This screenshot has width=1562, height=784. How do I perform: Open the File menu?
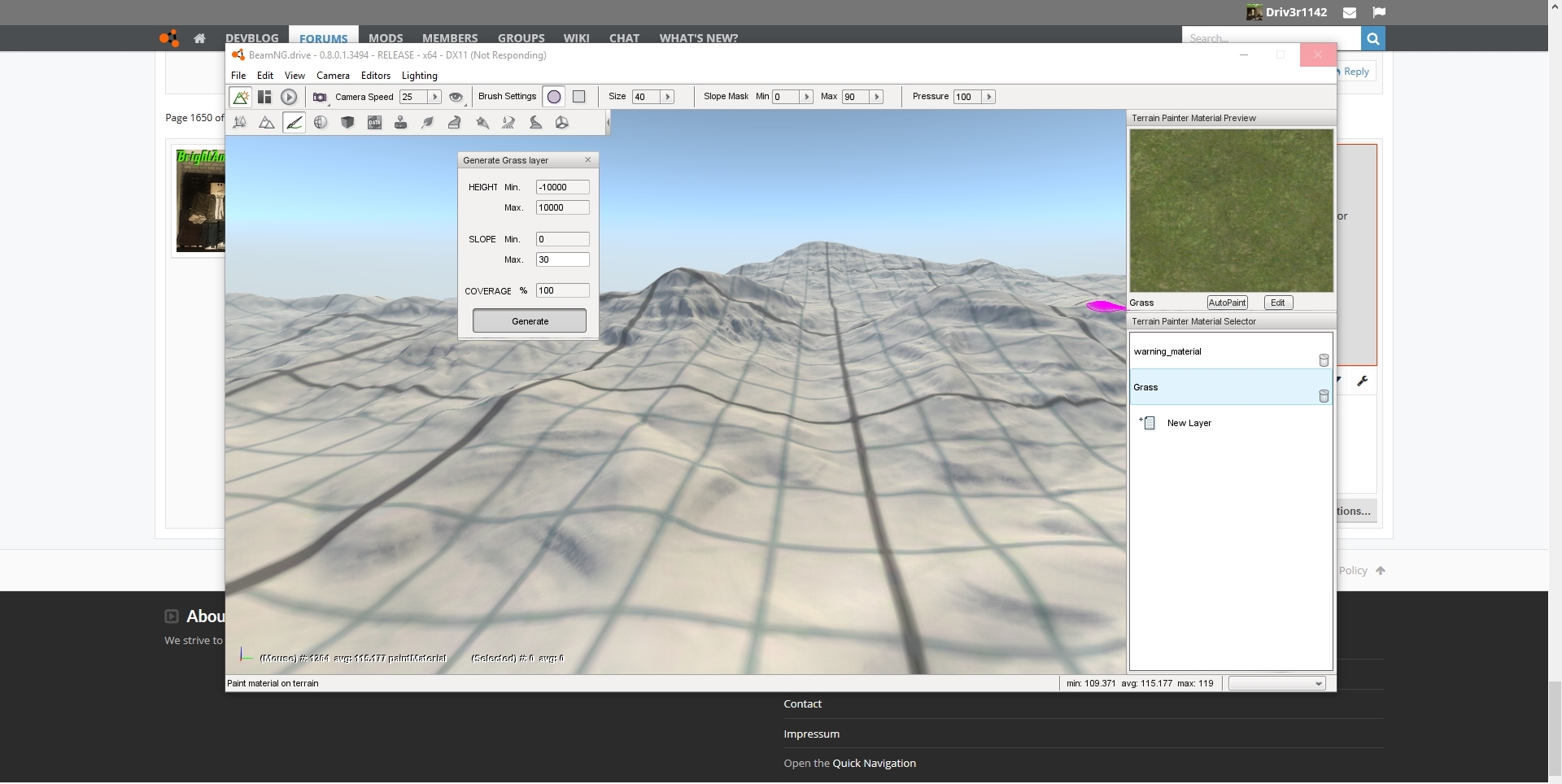[238, 76]
